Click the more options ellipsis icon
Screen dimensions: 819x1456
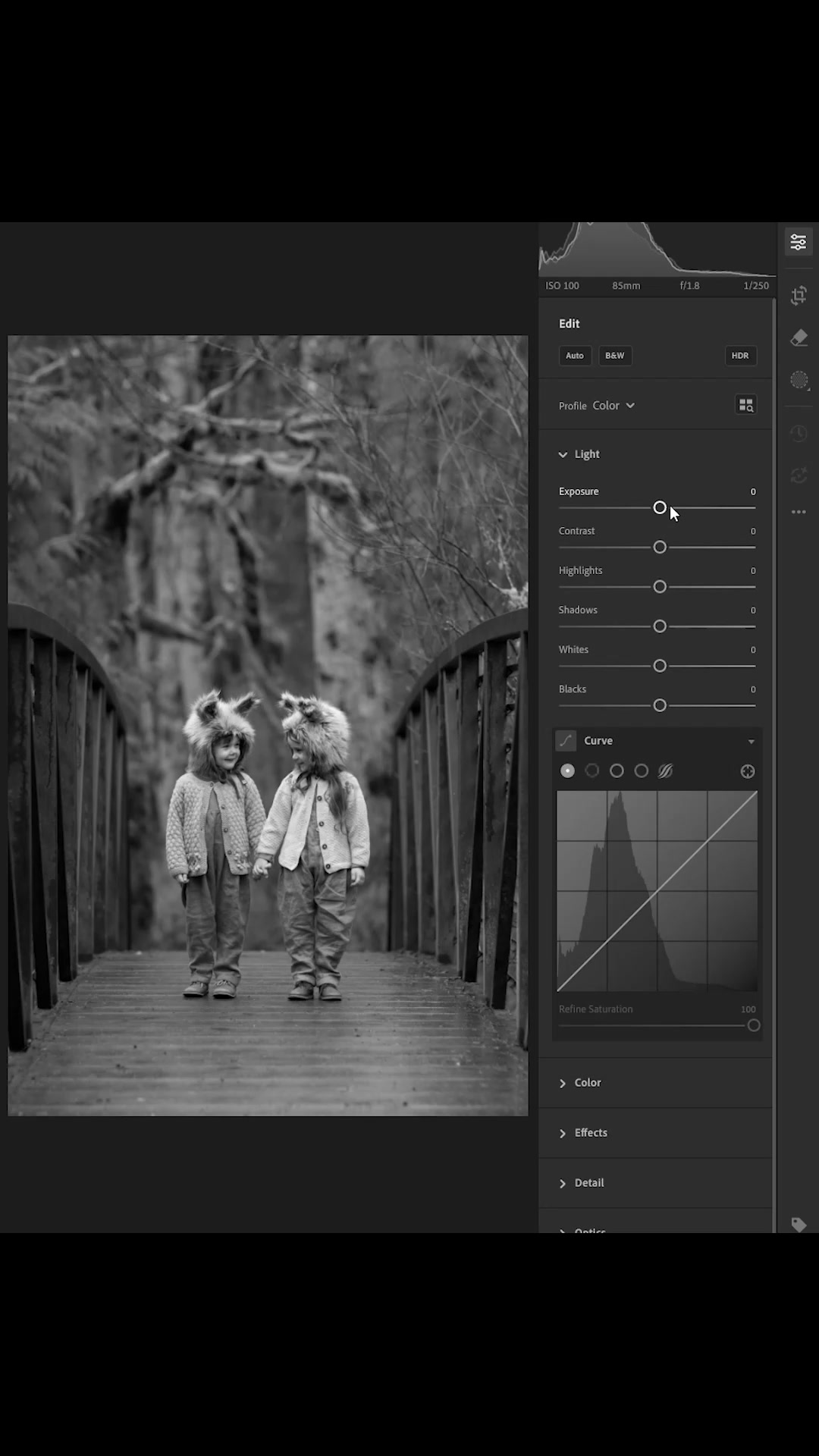coord(799,512)
